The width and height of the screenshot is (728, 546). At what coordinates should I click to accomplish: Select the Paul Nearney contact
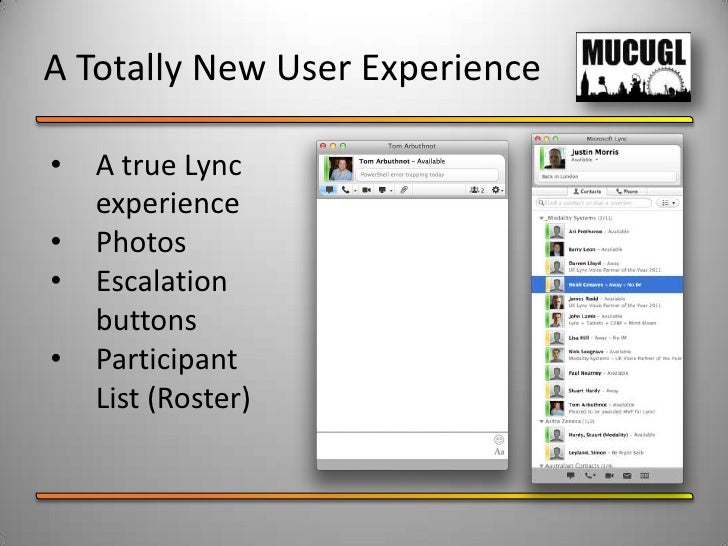click(607, 373)
